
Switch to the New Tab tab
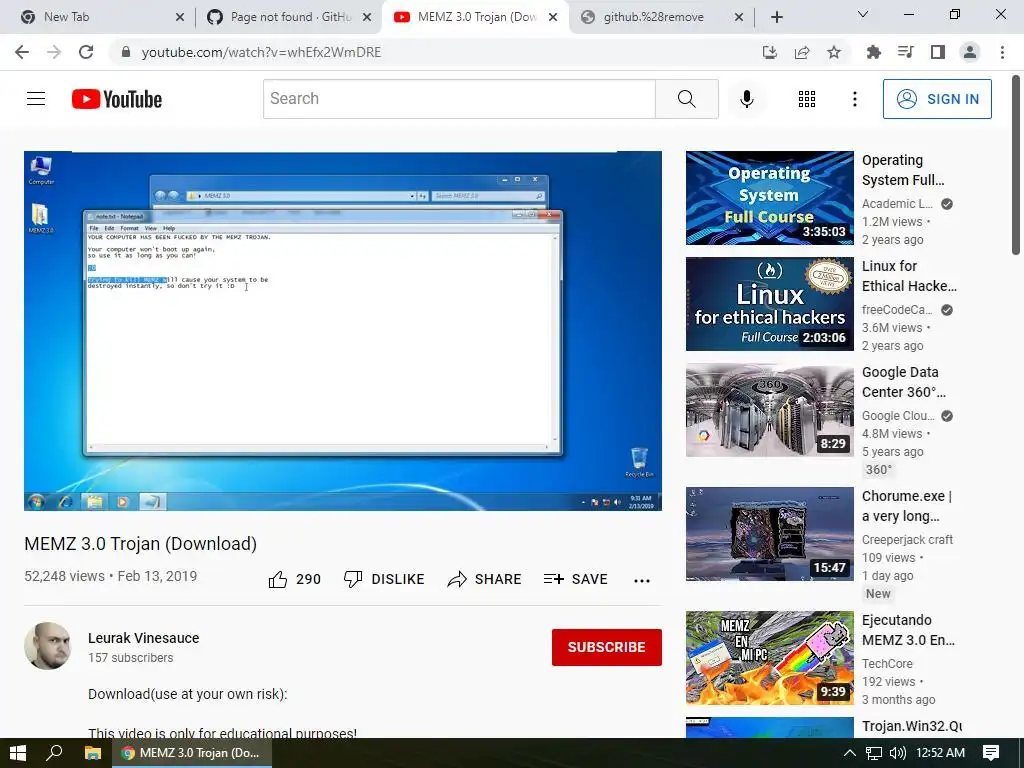click(x=96, y=17)
